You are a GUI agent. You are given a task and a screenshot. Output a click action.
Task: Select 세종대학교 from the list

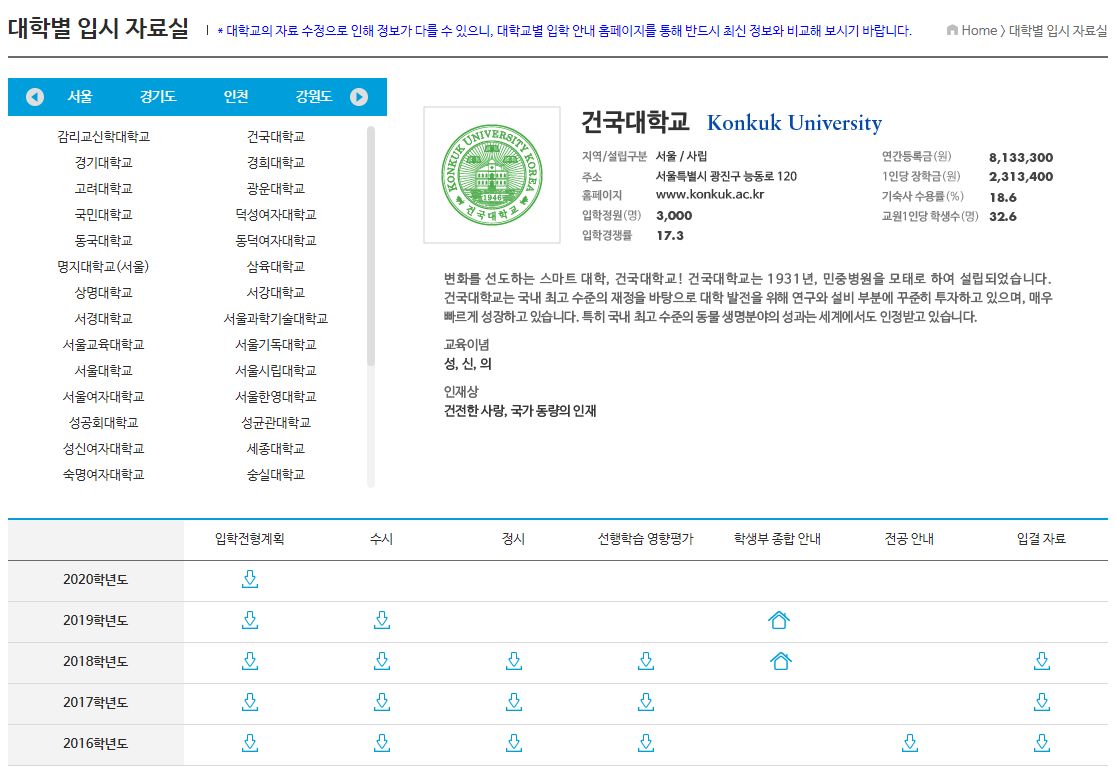pos(276,449)
